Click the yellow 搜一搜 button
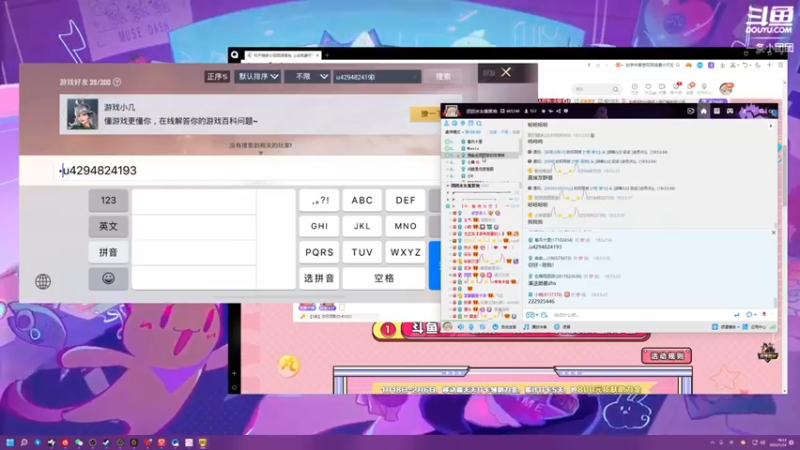 (x=426, y=114)
